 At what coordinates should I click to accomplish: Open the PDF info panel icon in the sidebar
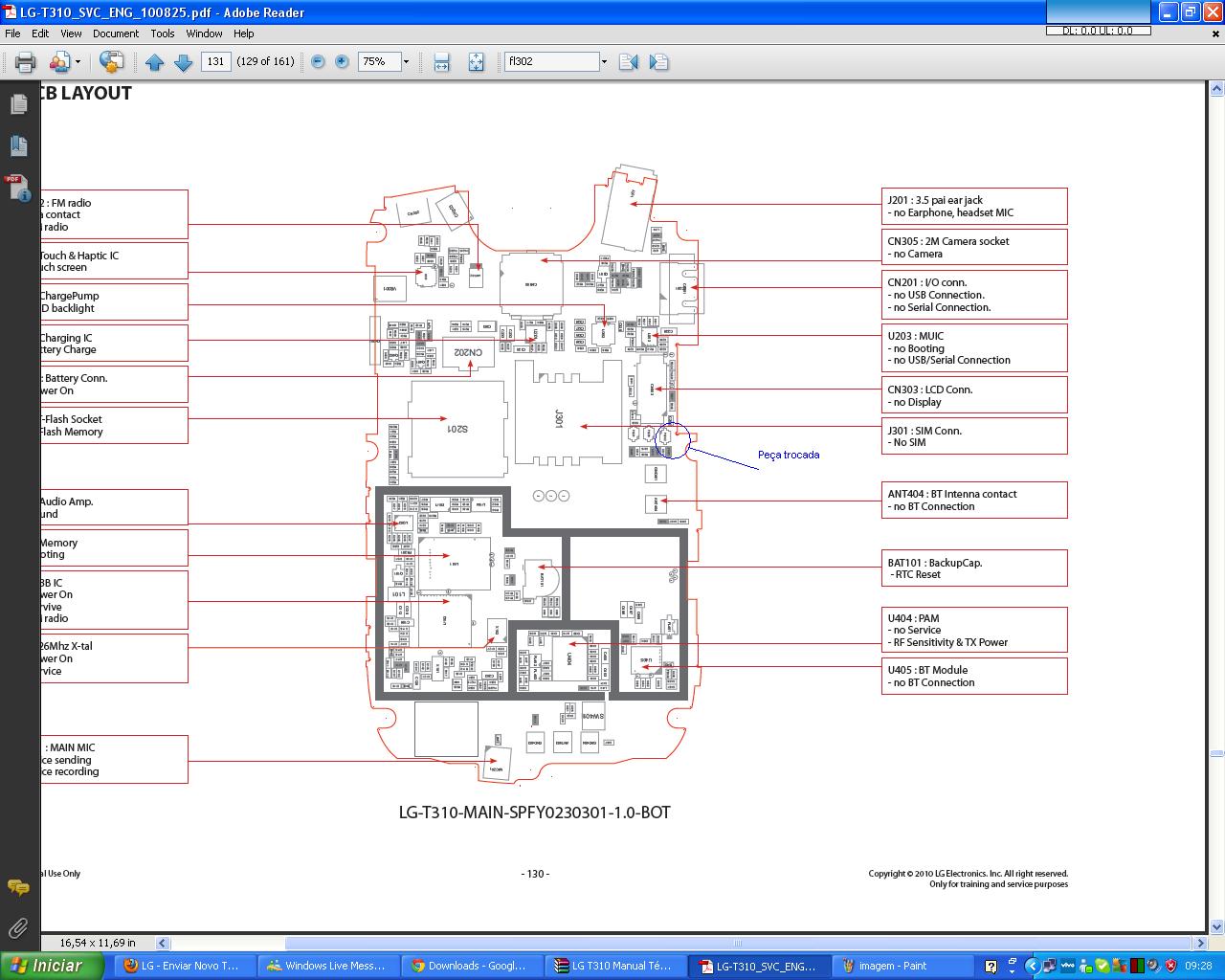coord(19,188)
